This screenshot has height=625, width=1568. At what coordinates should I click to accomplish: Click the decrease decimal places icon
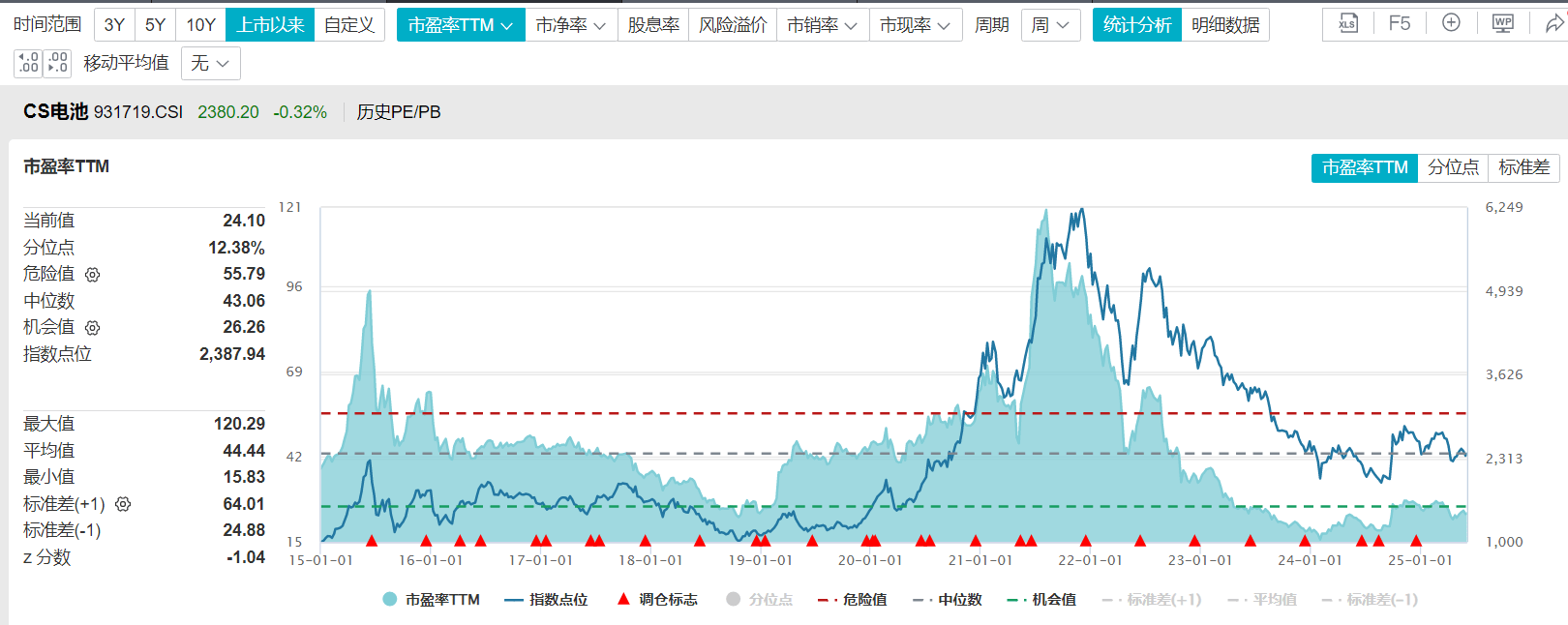click(58, 63)
